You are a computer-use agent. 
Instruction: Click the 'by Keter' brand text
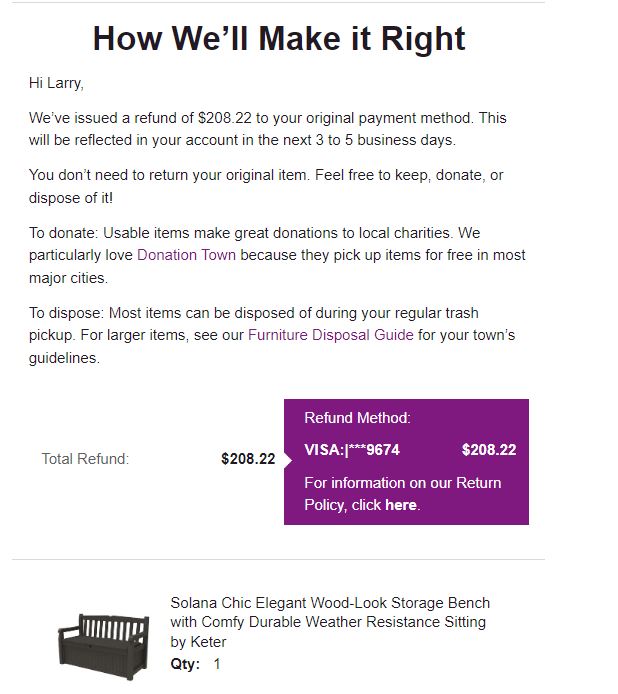198,642
